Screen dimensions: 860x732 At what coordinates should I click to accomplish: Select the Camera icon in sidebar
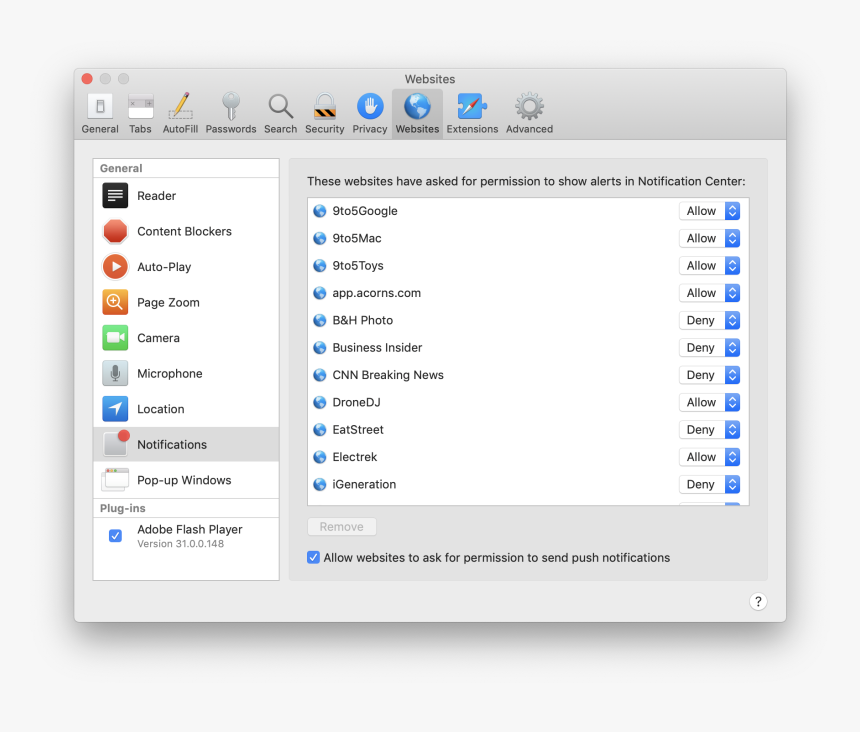click(115, 338)
